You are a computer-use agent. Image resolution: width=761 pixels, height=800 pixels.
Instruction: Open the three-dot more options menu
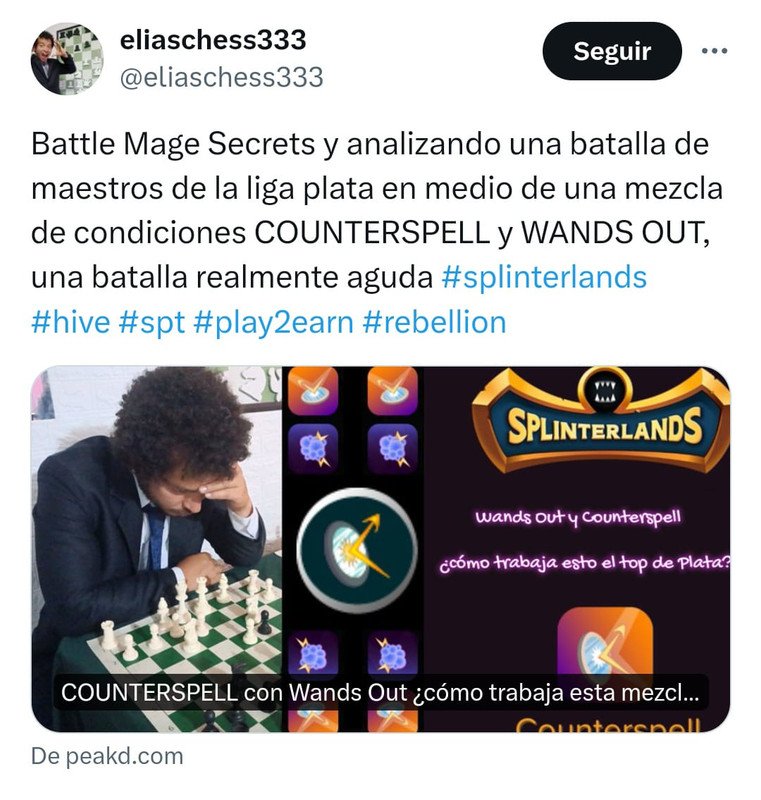click(x=714, y=51)
